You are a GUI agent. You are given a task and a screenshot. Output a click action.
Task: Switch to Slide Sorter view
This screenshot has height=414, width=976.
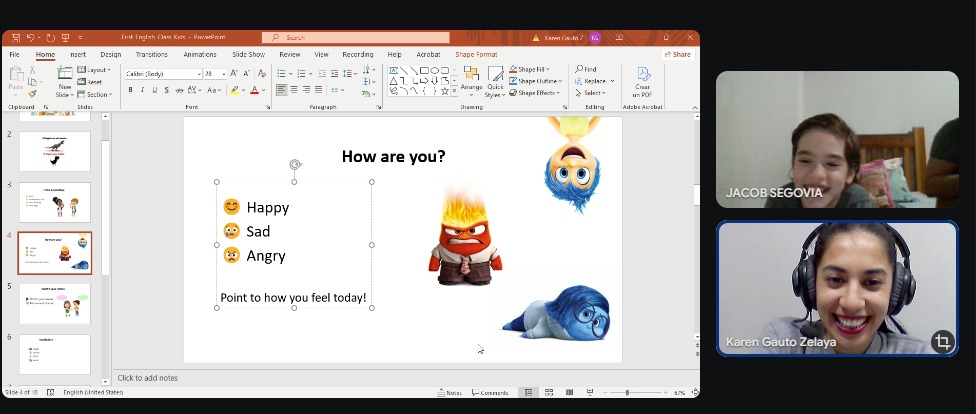click(549, 393)
